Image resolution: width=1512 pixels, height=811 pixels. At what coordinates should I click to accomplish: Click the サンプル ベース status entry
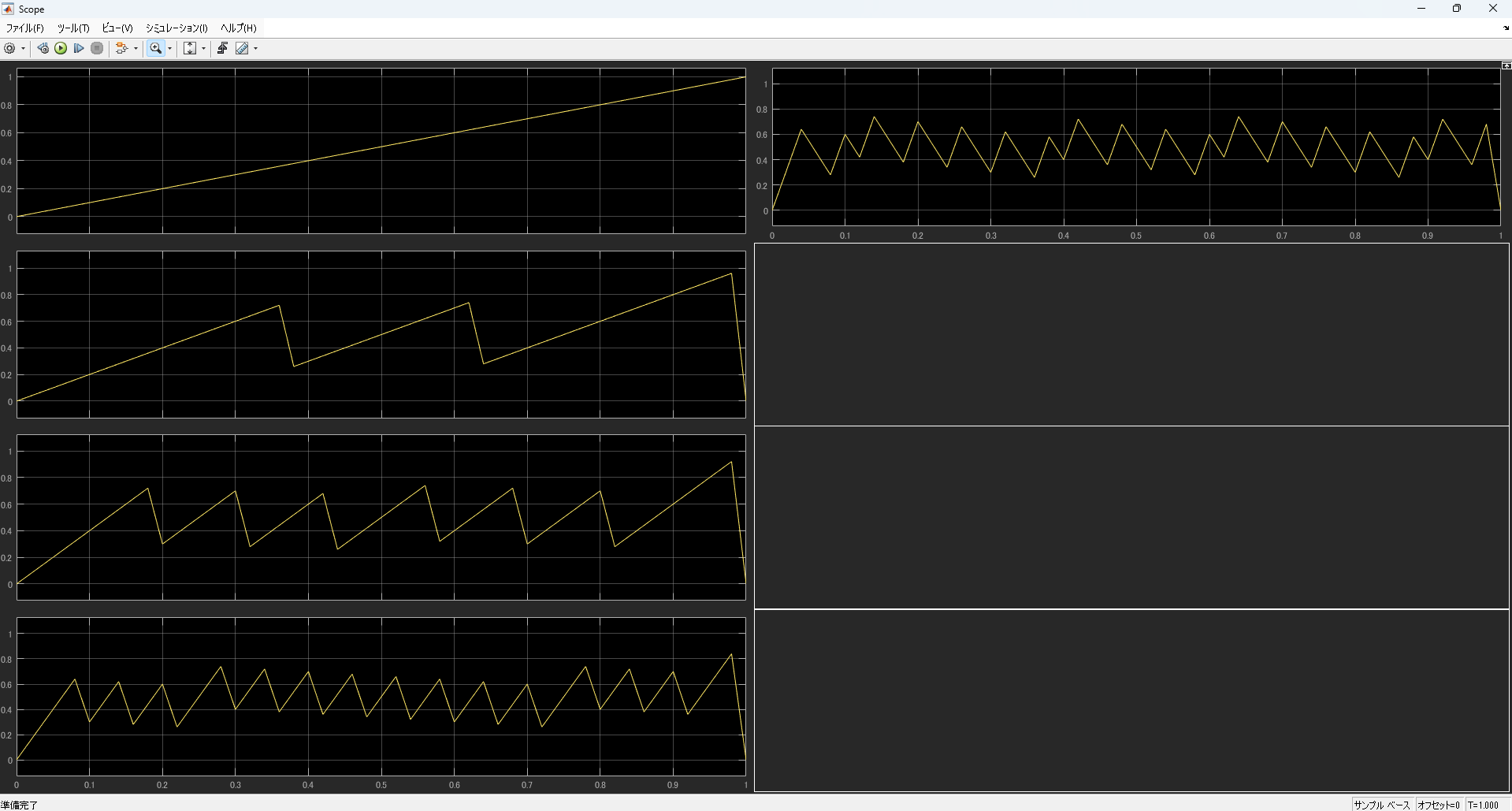(1382, 805)
